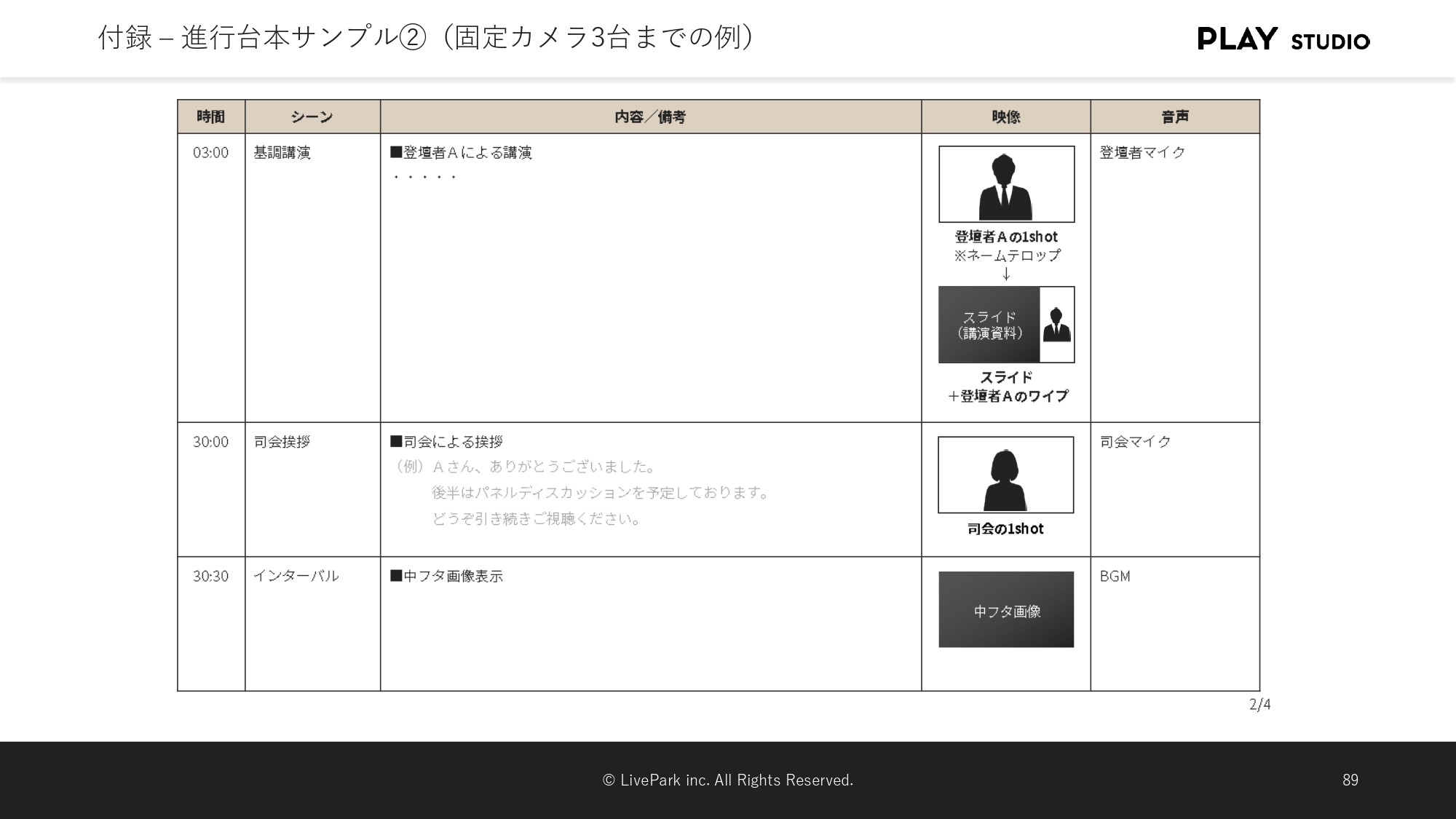The image size is (1456, 819).
Task: Click the slide-with-wipe preview image
Action: point(1007,325)
